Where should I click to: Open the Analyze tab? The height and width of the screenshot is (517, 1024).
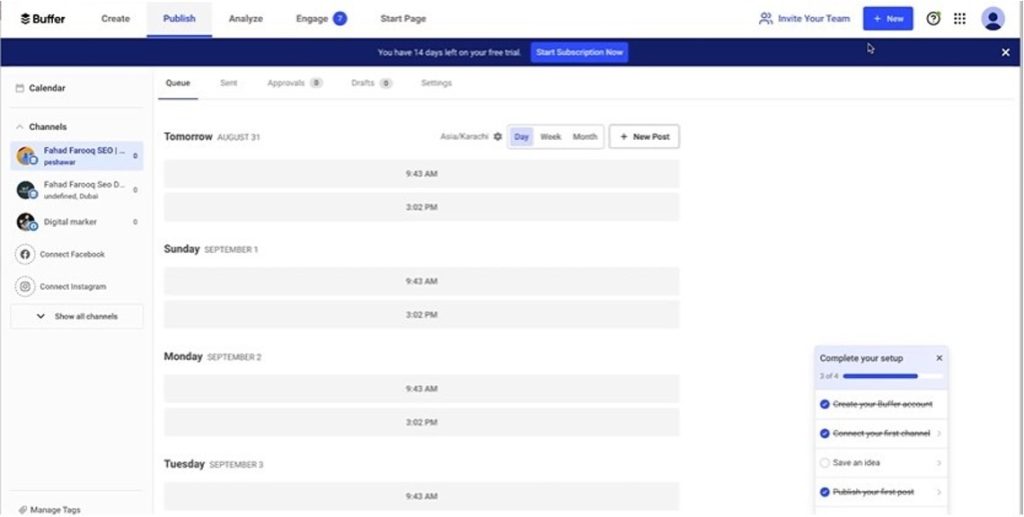click(246, 19)
